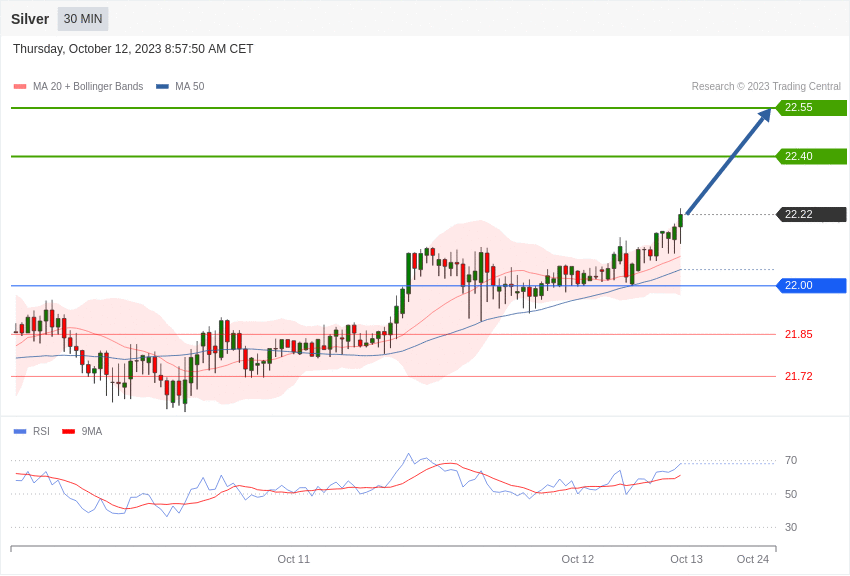Click the 21.72 support level label
The image size is (850, 576).
coord(799,376)
